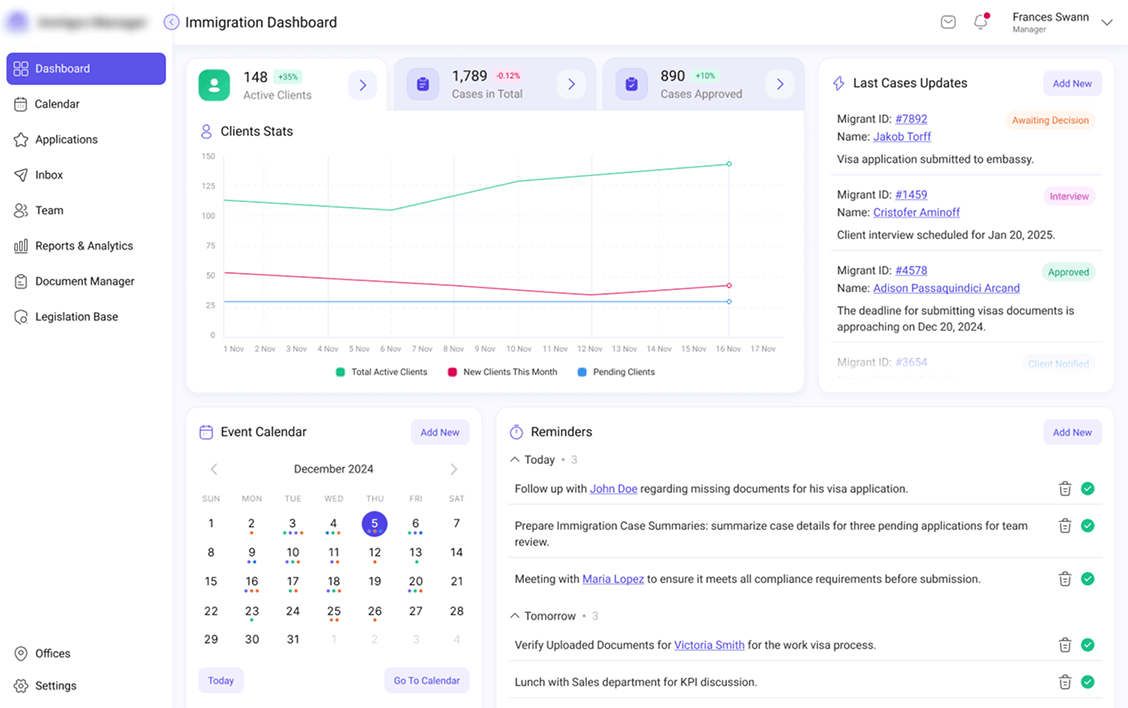
Task: Show next month in Event Calendar
Action: click(454, 469)
